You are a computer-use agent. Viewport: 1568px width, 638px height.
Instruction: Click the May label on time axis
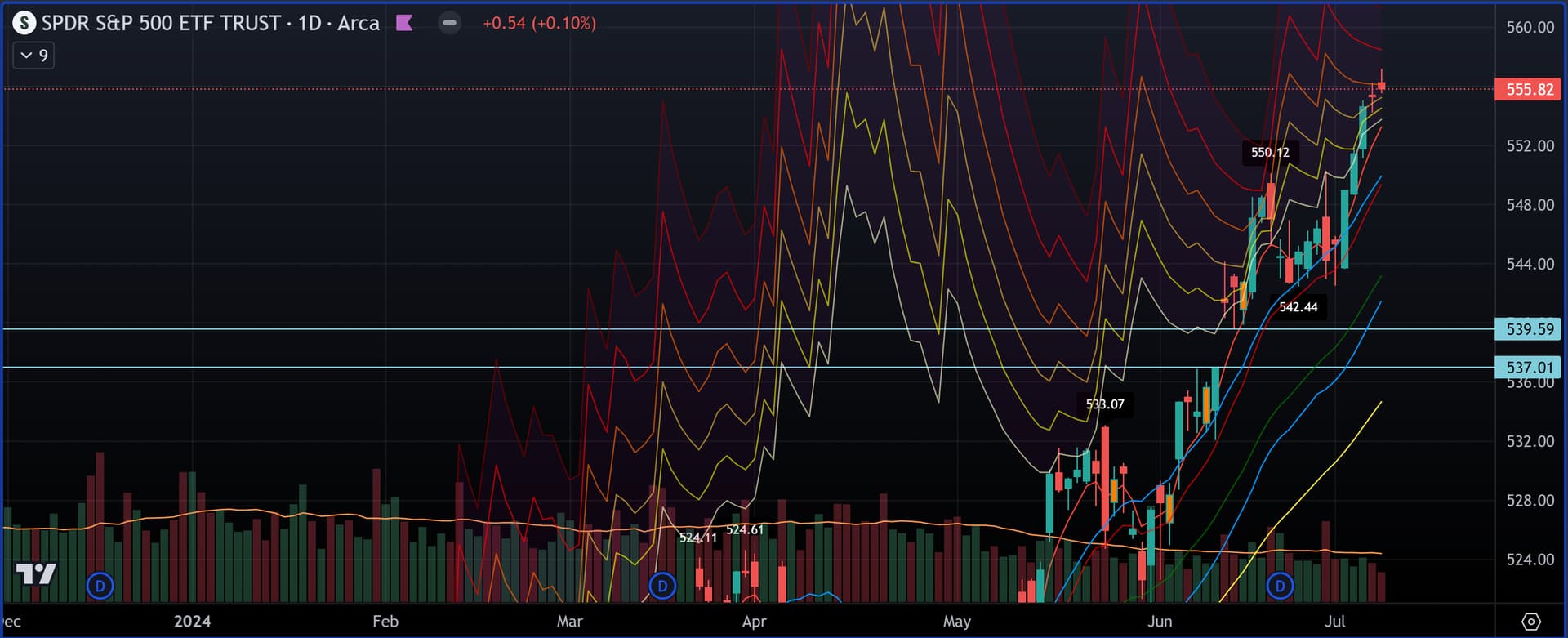[957, 622]
